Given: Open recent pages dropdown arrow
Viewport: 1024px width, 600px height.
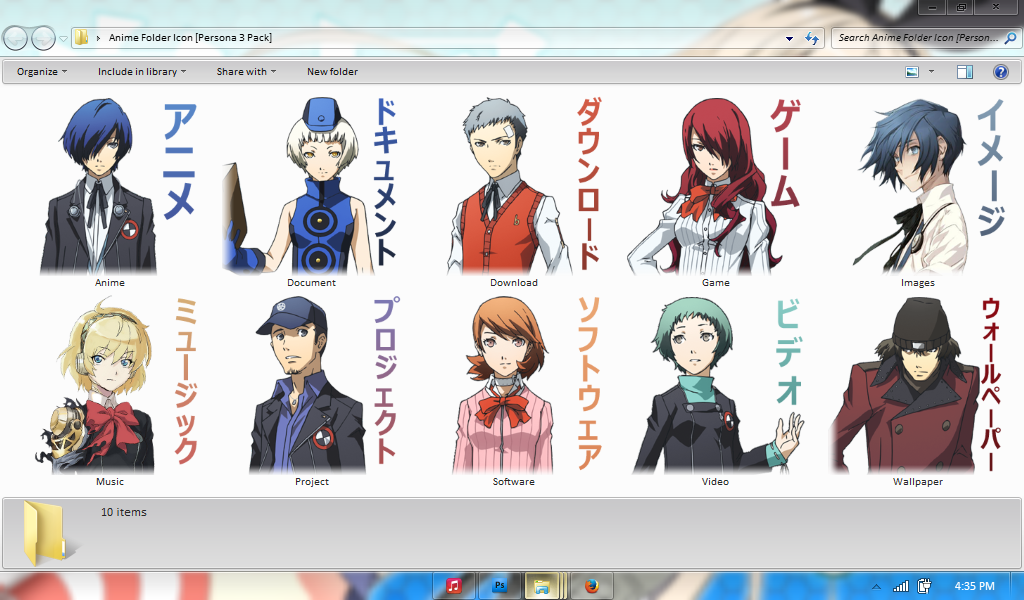Looking at the screenshot, I should point(63,39).
